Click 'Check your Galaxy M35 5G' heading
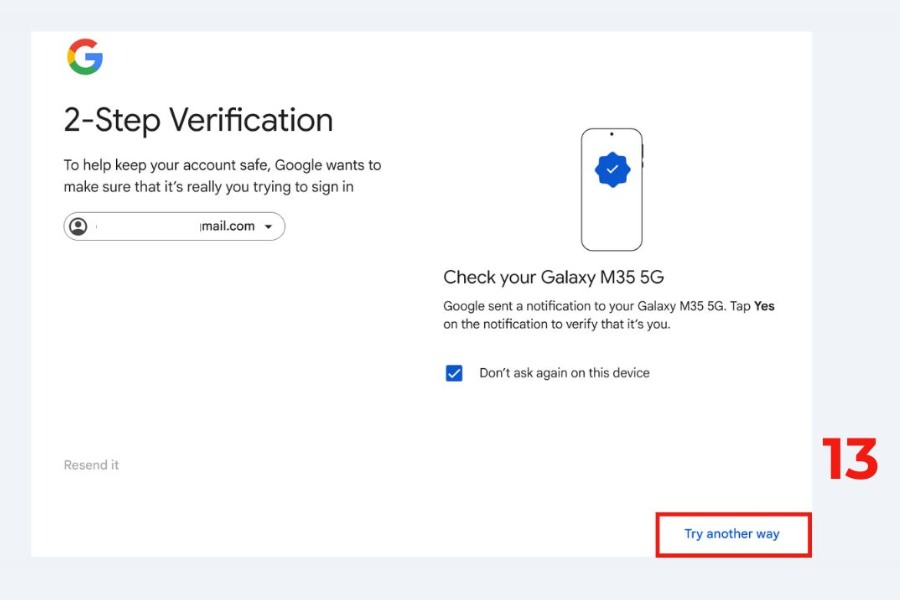This screenshot has height=600, width=900. pos(553,277)
